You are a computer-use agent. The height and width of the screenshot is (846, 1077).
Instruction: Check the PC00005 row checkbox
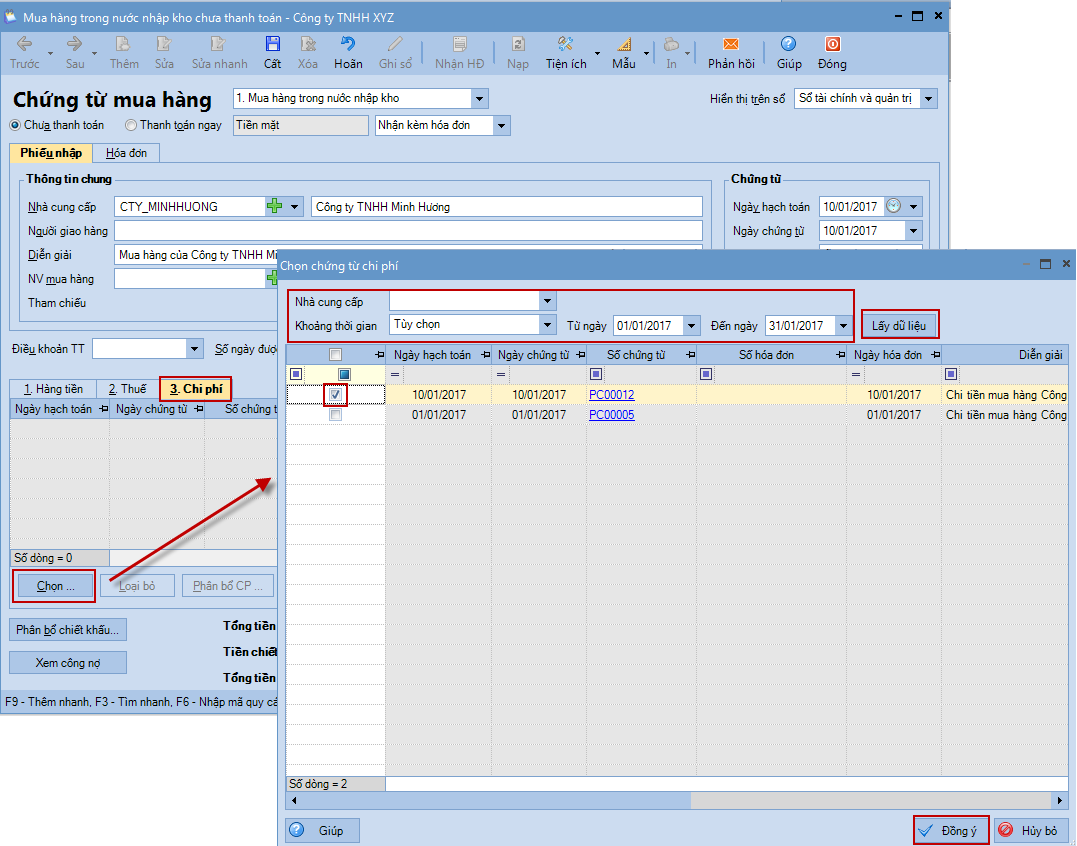336,415
